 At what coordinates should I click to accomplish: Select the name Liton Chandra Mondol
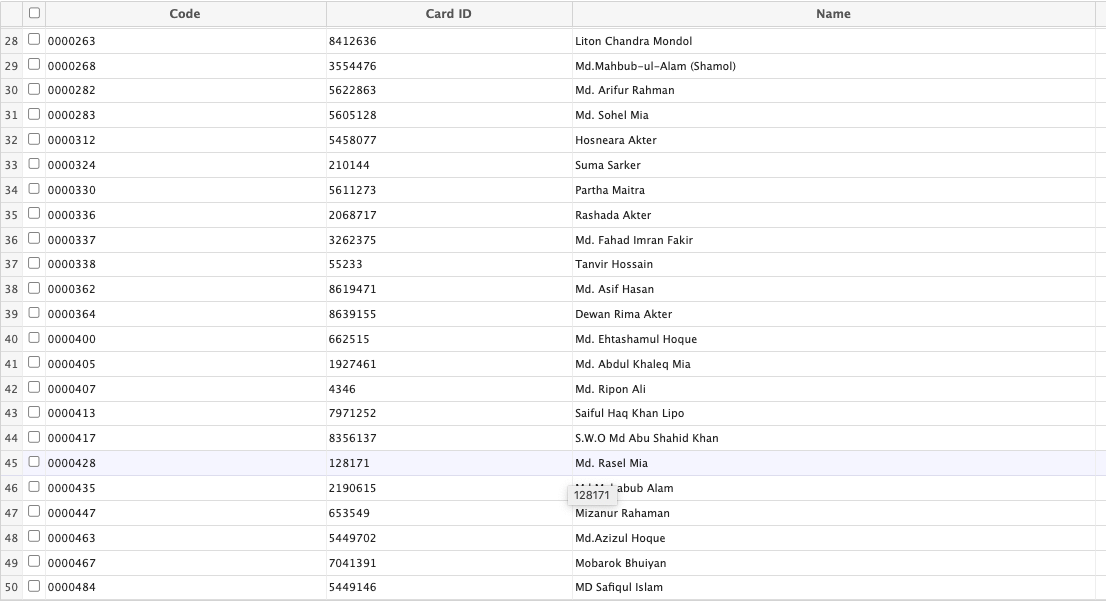633,41
